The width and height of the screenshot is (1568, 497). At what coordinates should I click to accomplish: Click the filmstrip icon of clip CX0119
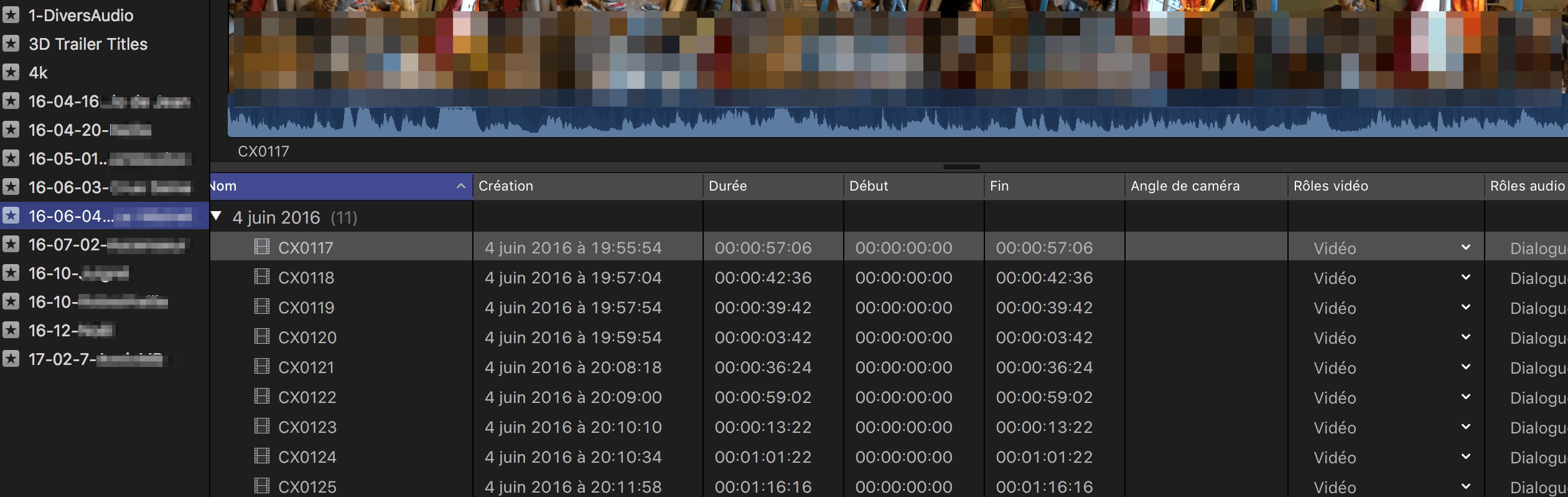[262, 306]
